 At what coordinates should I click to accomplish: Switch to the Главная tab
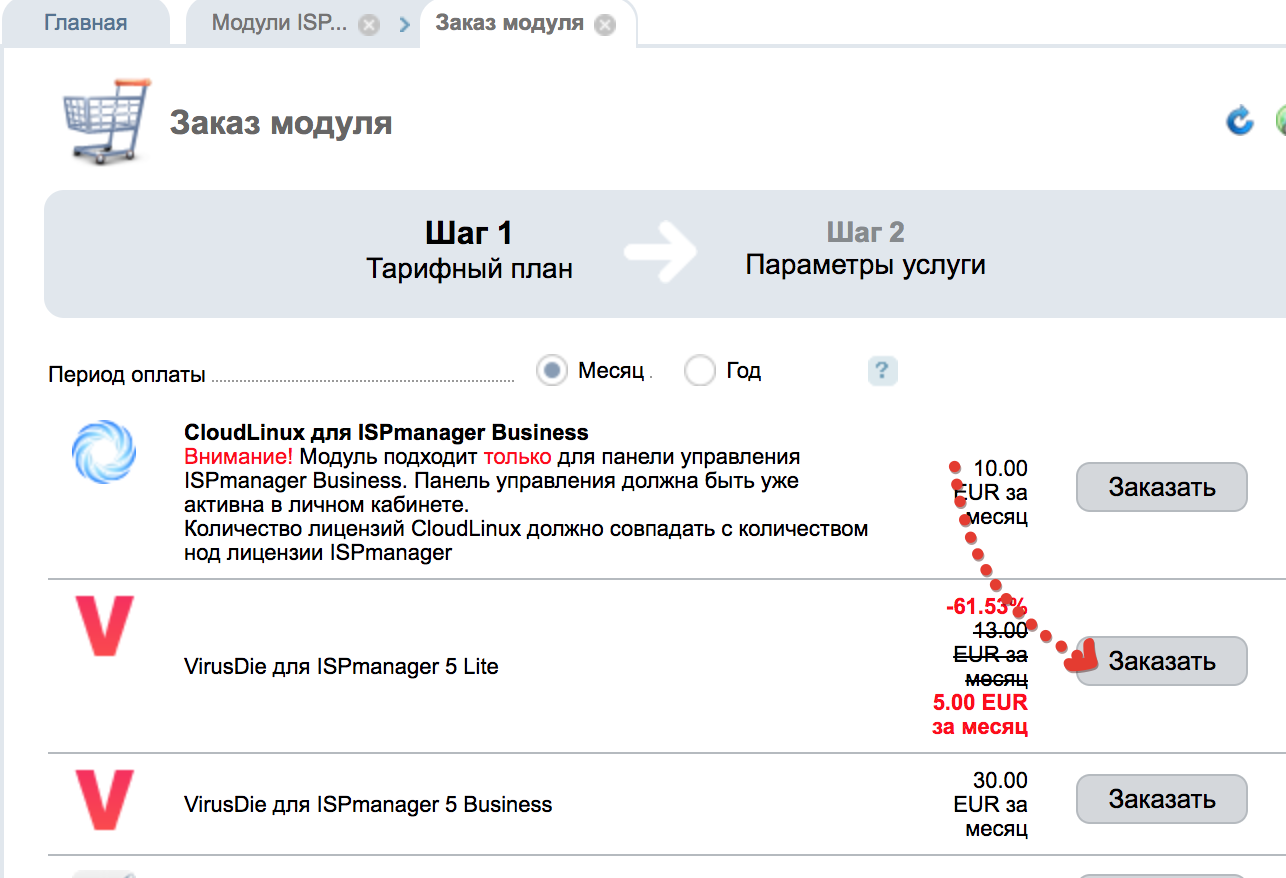(85, 23)
